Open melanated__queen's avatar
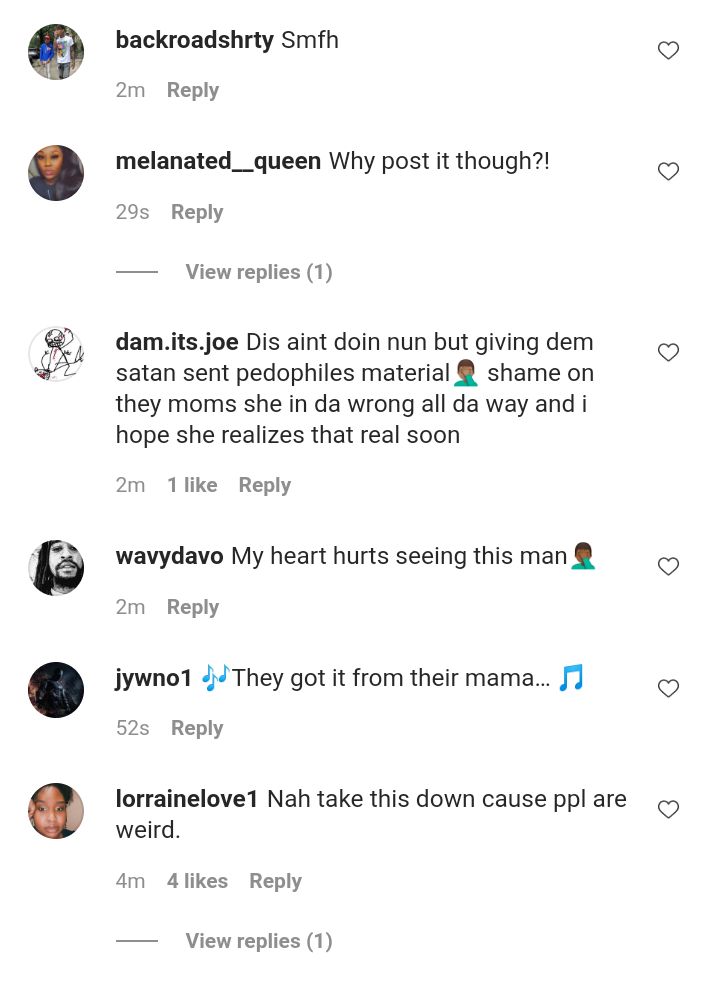The image size is (720, 986). coord(56,173)
